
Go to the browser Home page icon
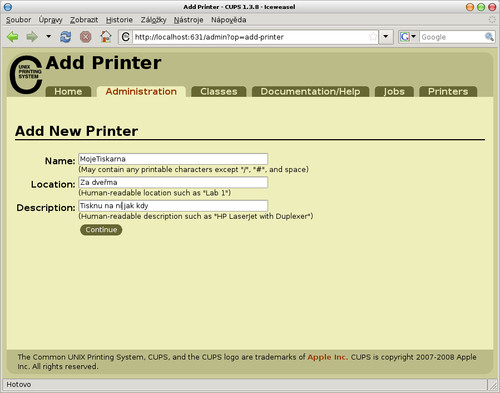(x=106, y=37)
